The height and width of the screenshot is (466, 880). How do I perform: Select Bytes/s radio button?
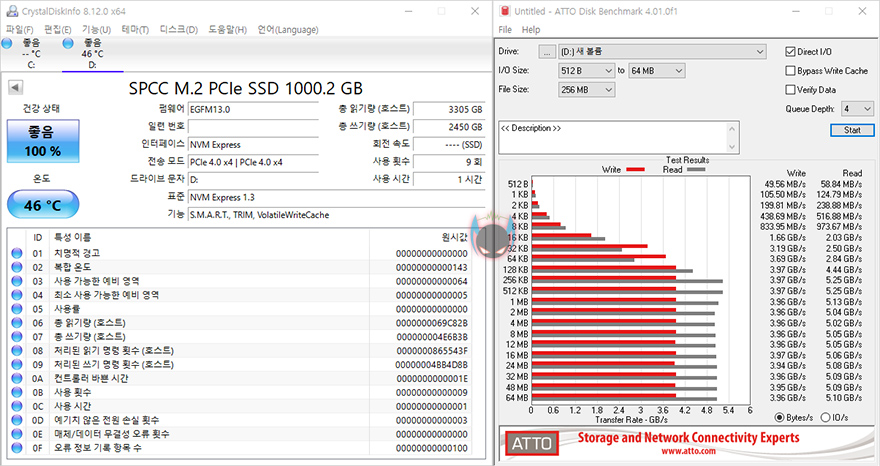tap(779, 417)
